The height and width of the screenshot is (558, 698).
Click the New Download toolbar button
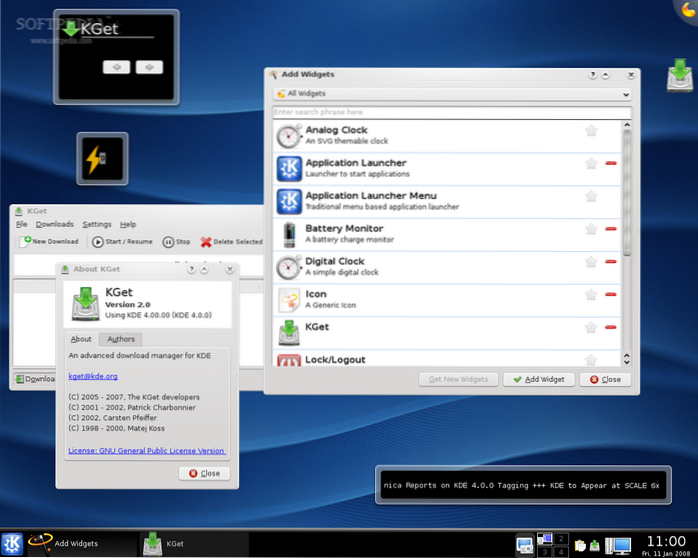coord(49,241)
